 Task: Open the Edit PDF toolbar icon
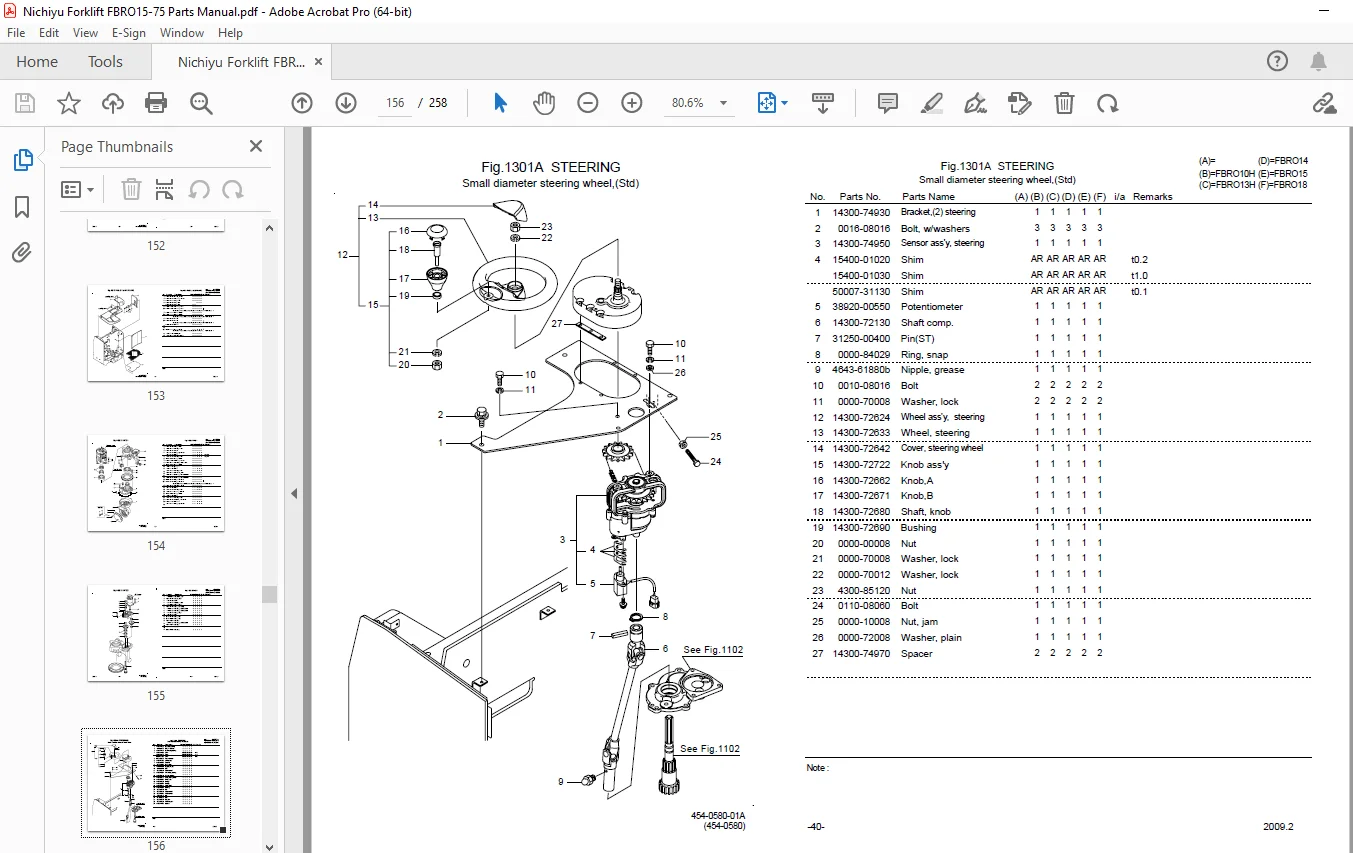point(1020,103)
